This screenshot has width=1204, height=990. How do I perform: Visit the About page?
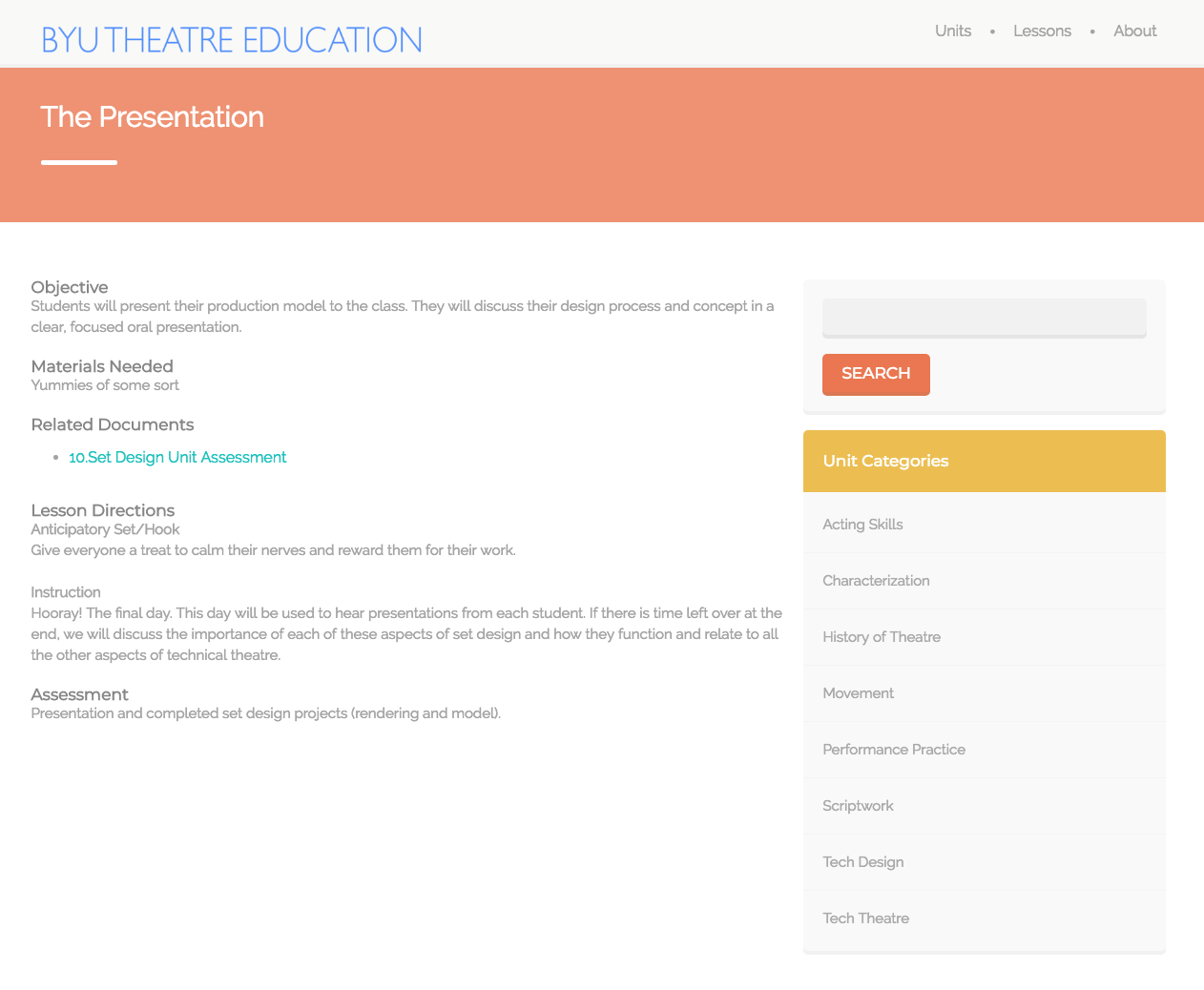pyautogui.click(x=1134, y=31)
